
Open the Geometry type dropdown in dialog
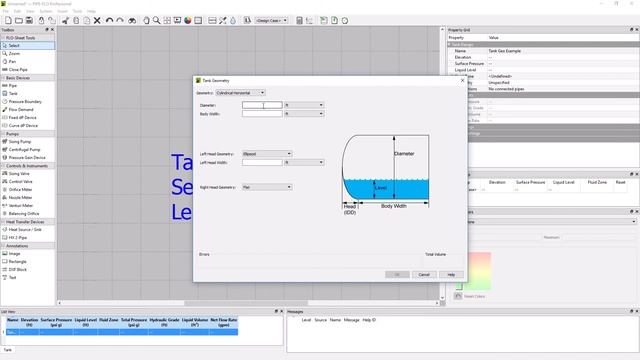coord(240,93)
